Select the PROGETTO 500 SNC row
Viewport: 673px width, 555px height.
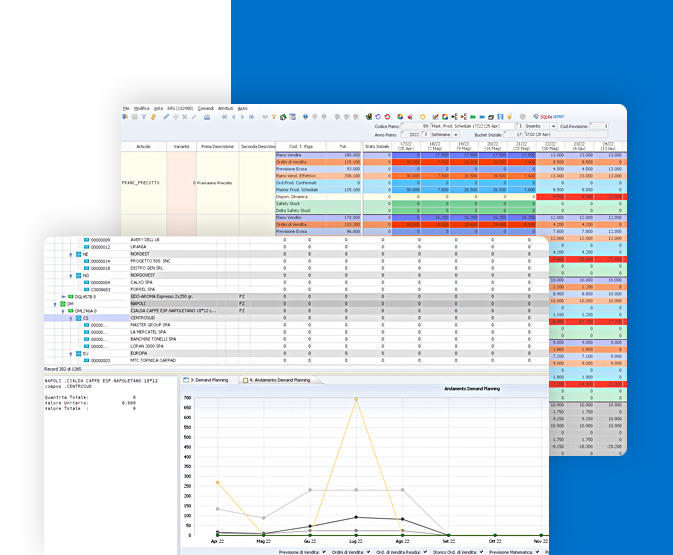click(296, 261)
